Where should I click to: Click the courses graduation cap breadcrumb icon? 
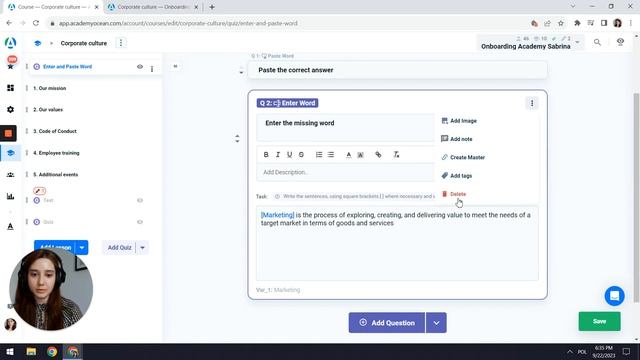[38, 43]
